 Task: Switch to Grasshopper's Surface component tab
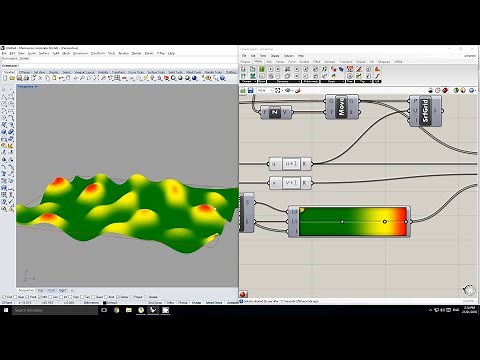point(304,62)
